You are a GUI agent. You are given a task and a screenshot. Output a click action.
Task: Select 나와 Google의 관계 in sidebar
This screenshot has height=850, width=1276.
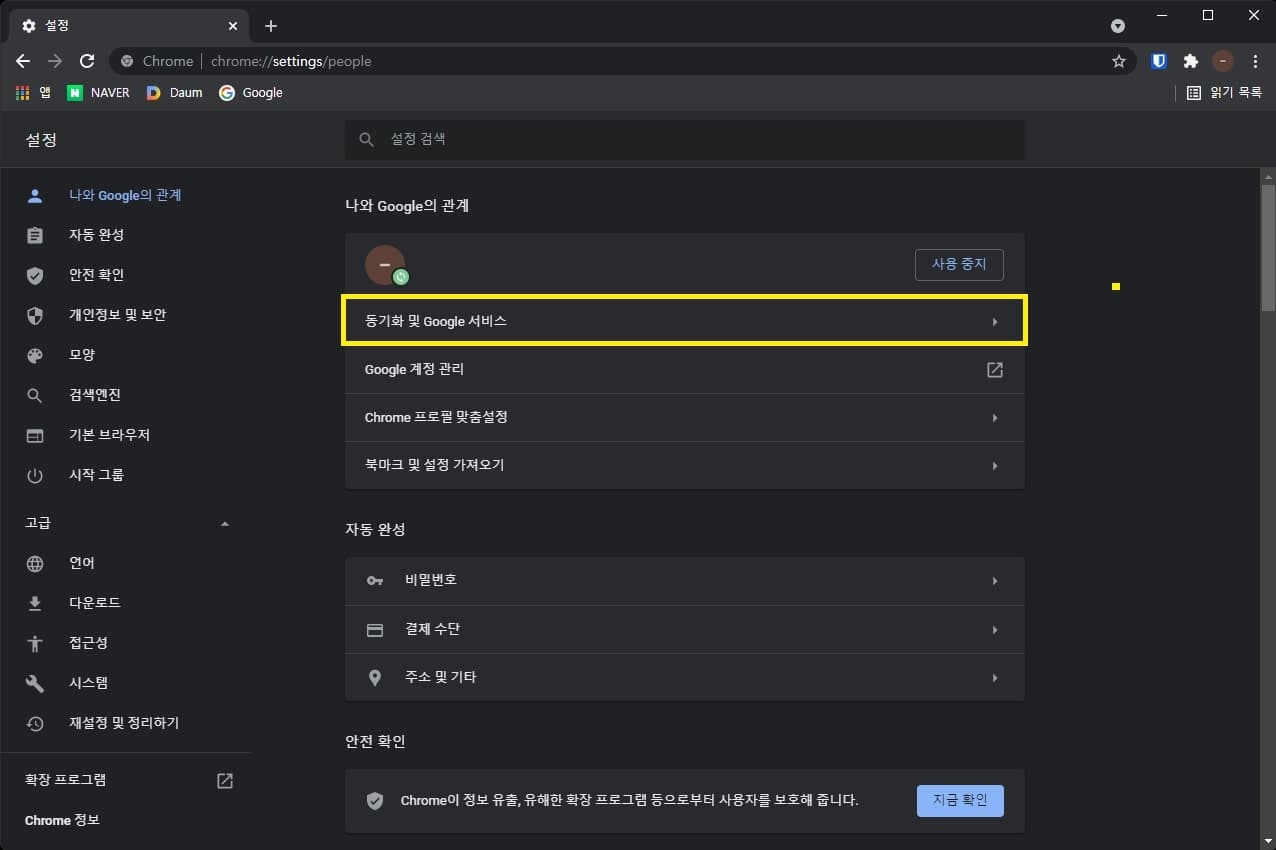[x=125, y=195]
